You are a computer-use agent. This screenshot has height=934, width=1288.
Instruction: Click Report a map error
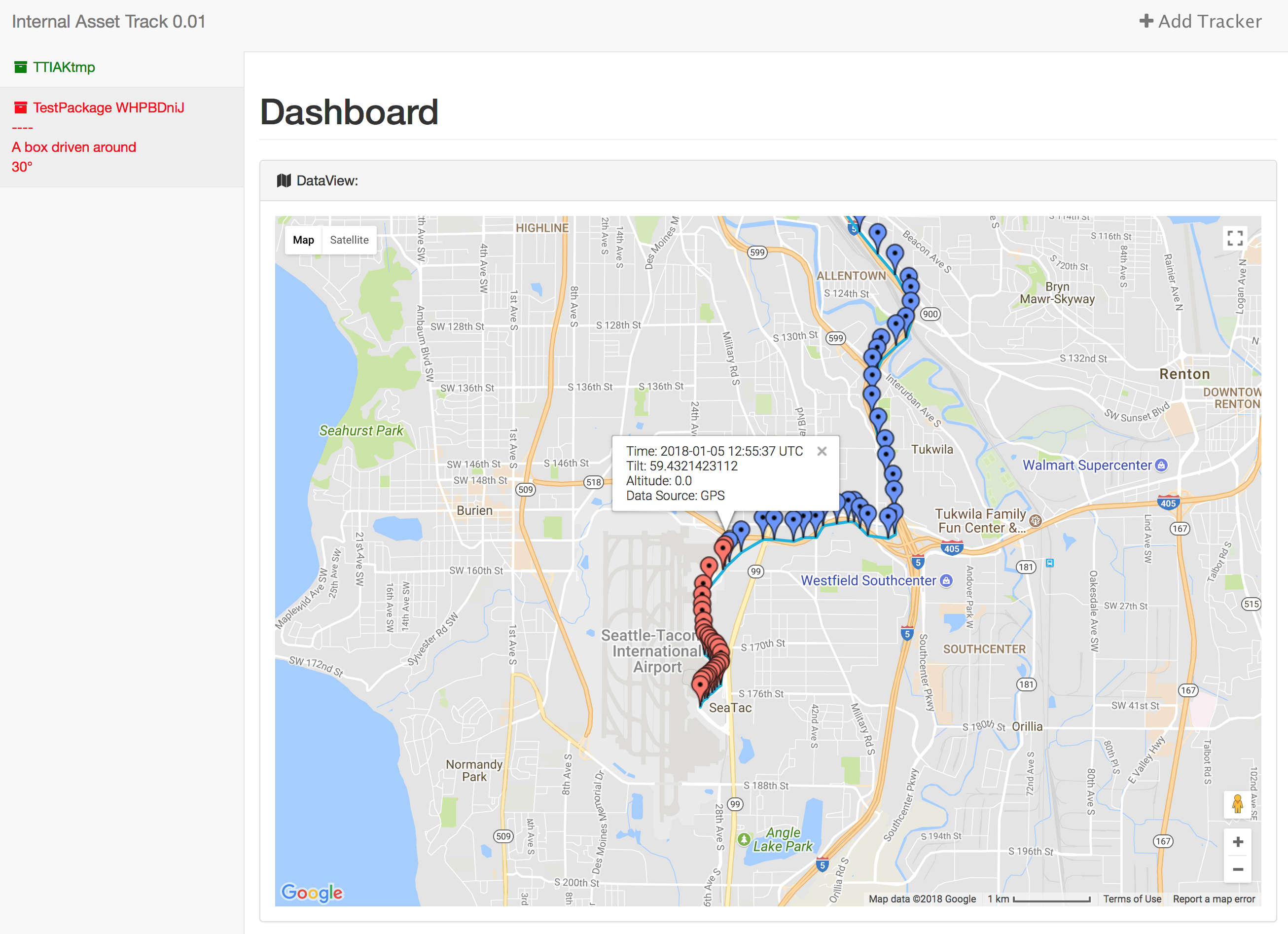coord(1214,899)
